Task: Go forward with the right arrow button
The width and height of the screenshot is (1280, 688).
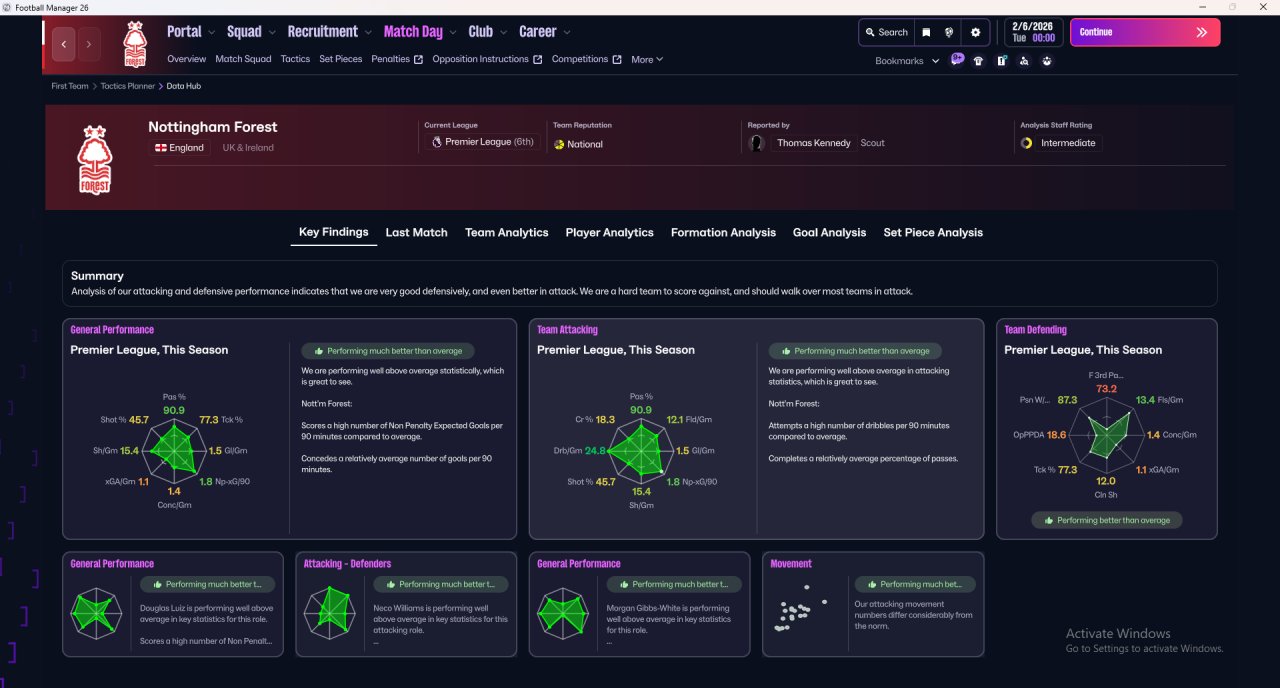Action: pos(89,44)
